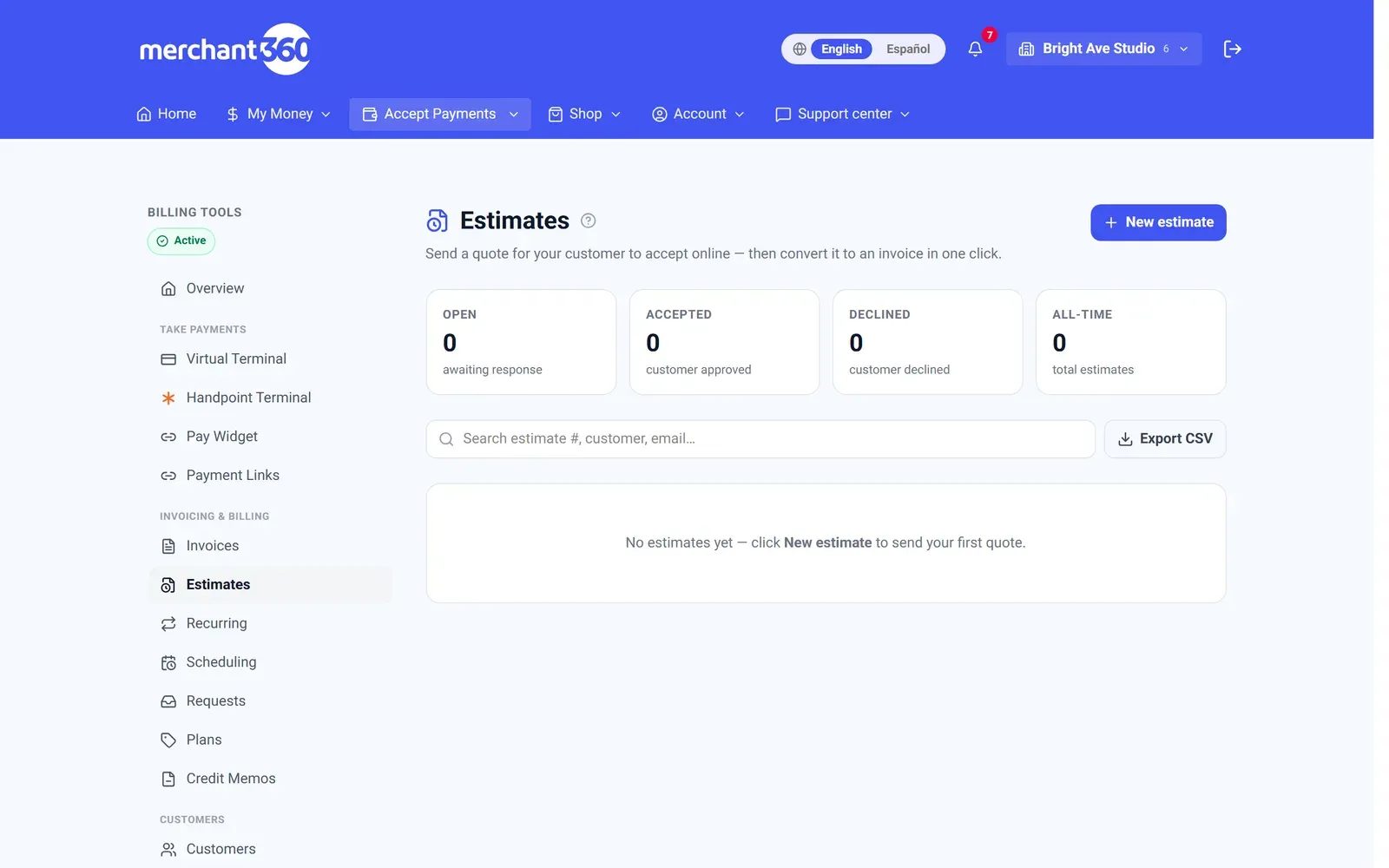Click the Export CSV button
Viewport: 1389px width, 868px height.
[x=1165, y=439]
